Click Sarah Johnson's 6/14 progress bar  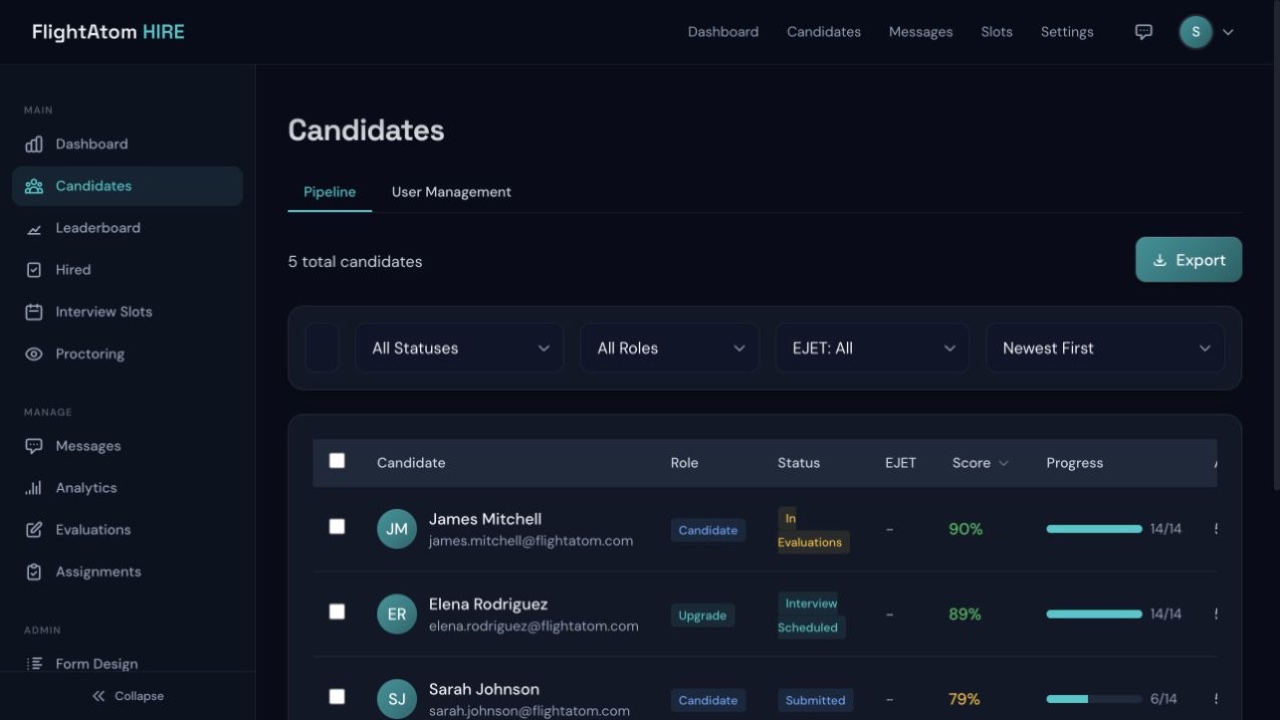point(1094,699)
